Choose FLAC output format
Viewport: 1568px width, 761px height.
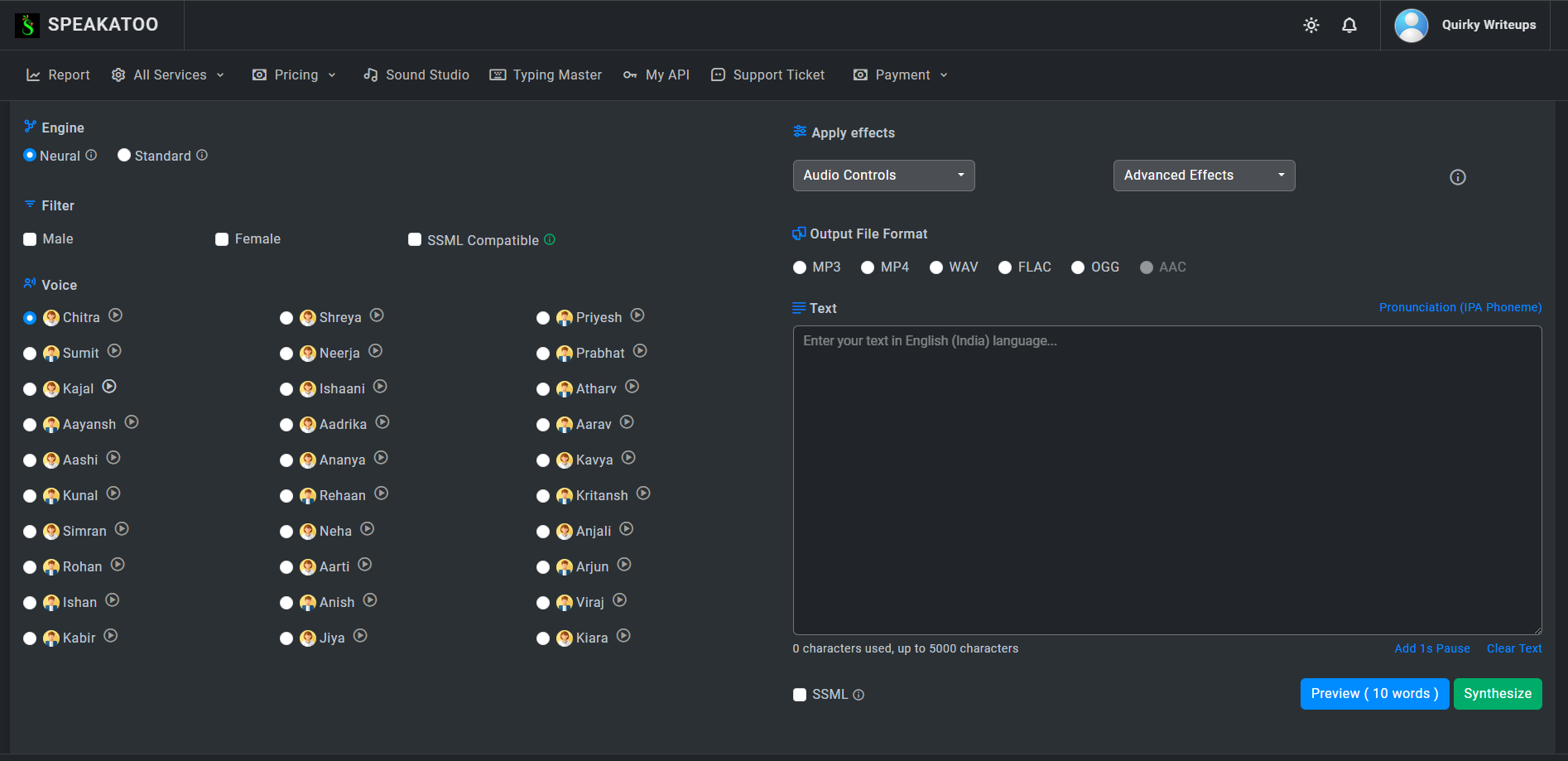coord(1005,267)
